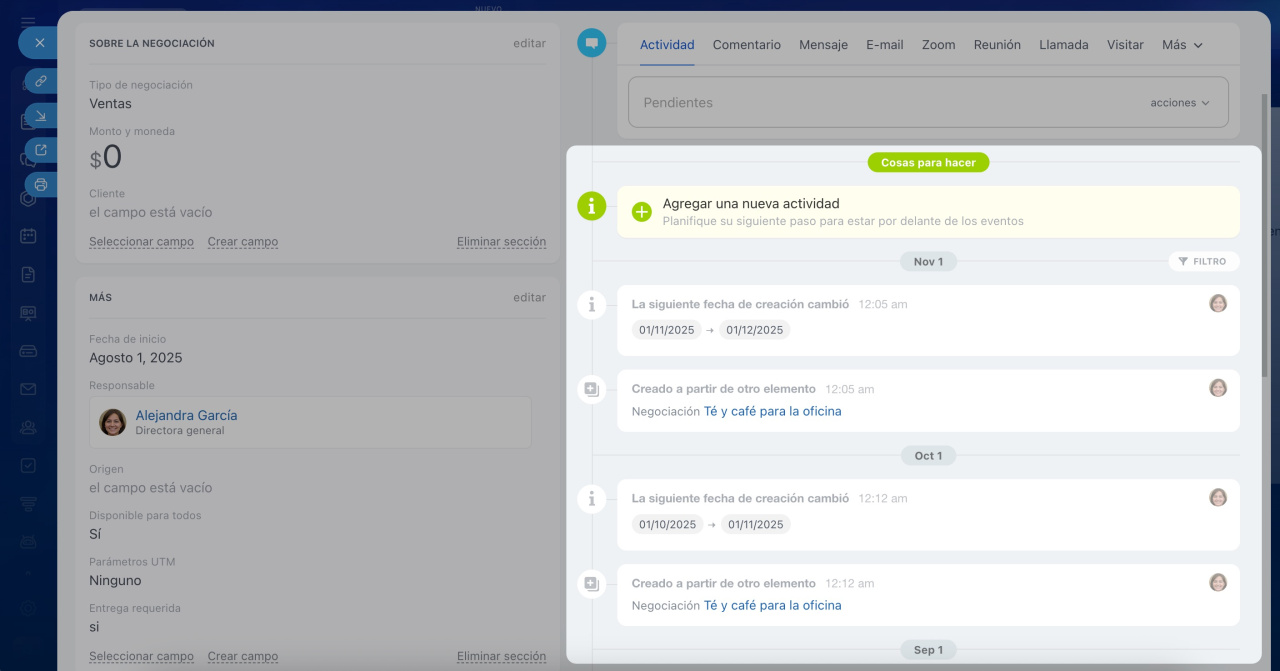Click the green plus add activity icon
This screenshot has width=1280, height=671.
pyautogui.click(x=642, y=212)
